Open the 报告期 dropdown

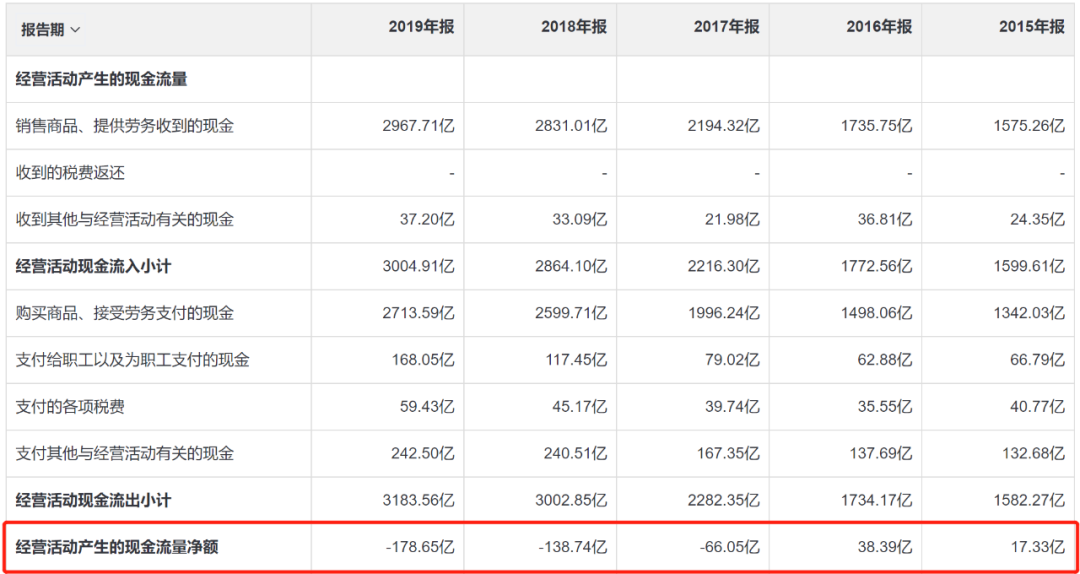(51, 29)
